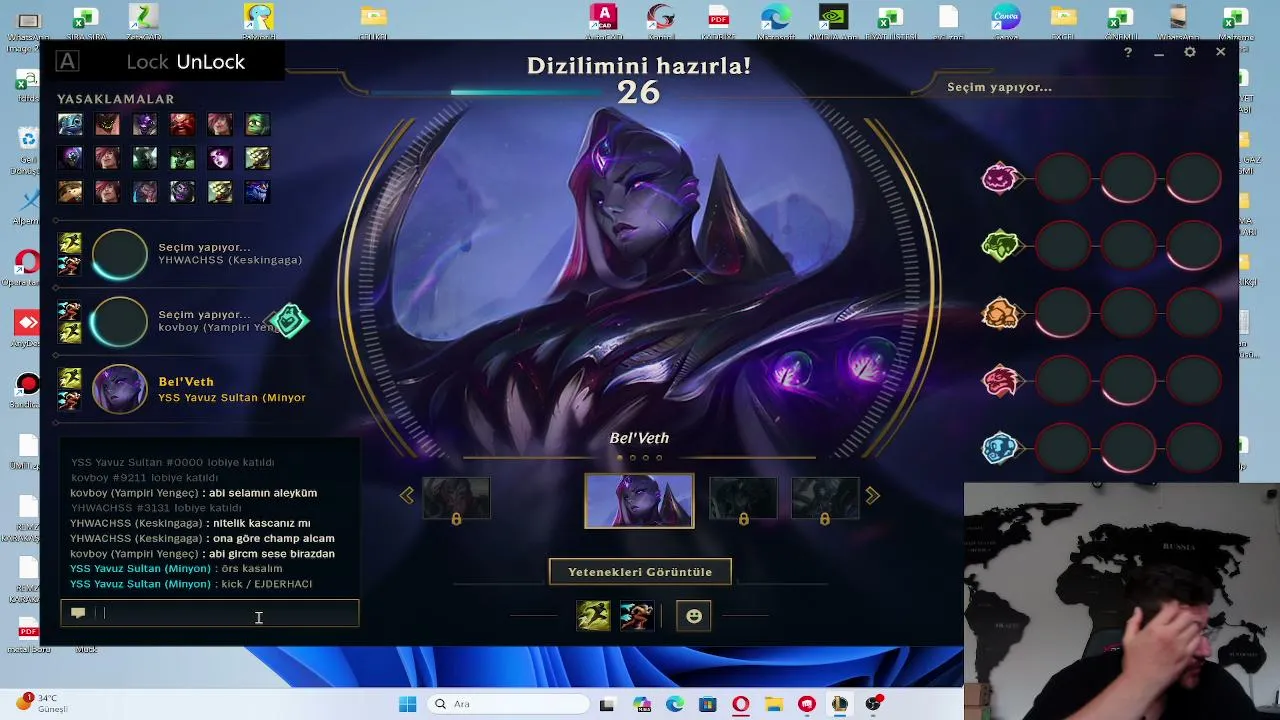
Task: Click the chat message input field
Action: (x=209, y=613)
